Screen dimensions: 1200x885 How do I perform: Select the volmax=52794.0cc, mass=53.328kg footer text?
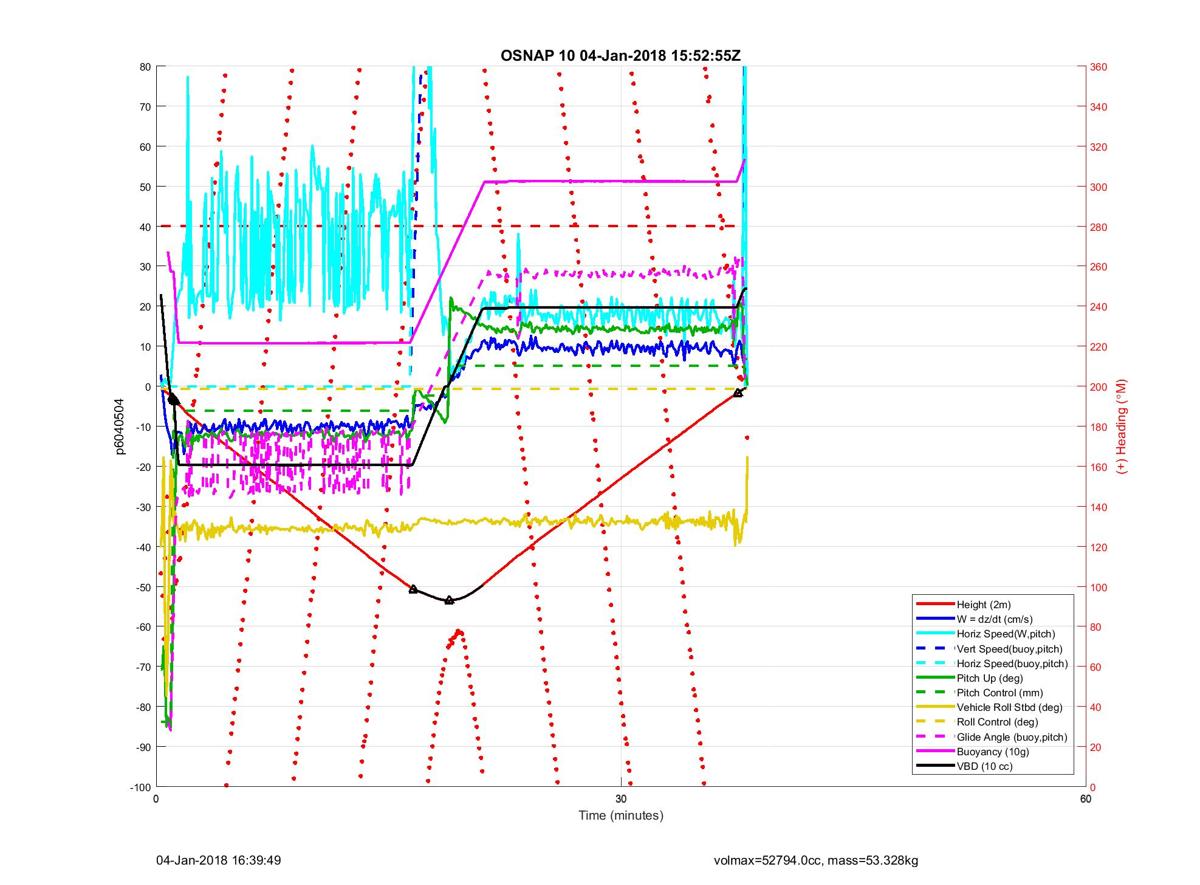pos(817,860)
